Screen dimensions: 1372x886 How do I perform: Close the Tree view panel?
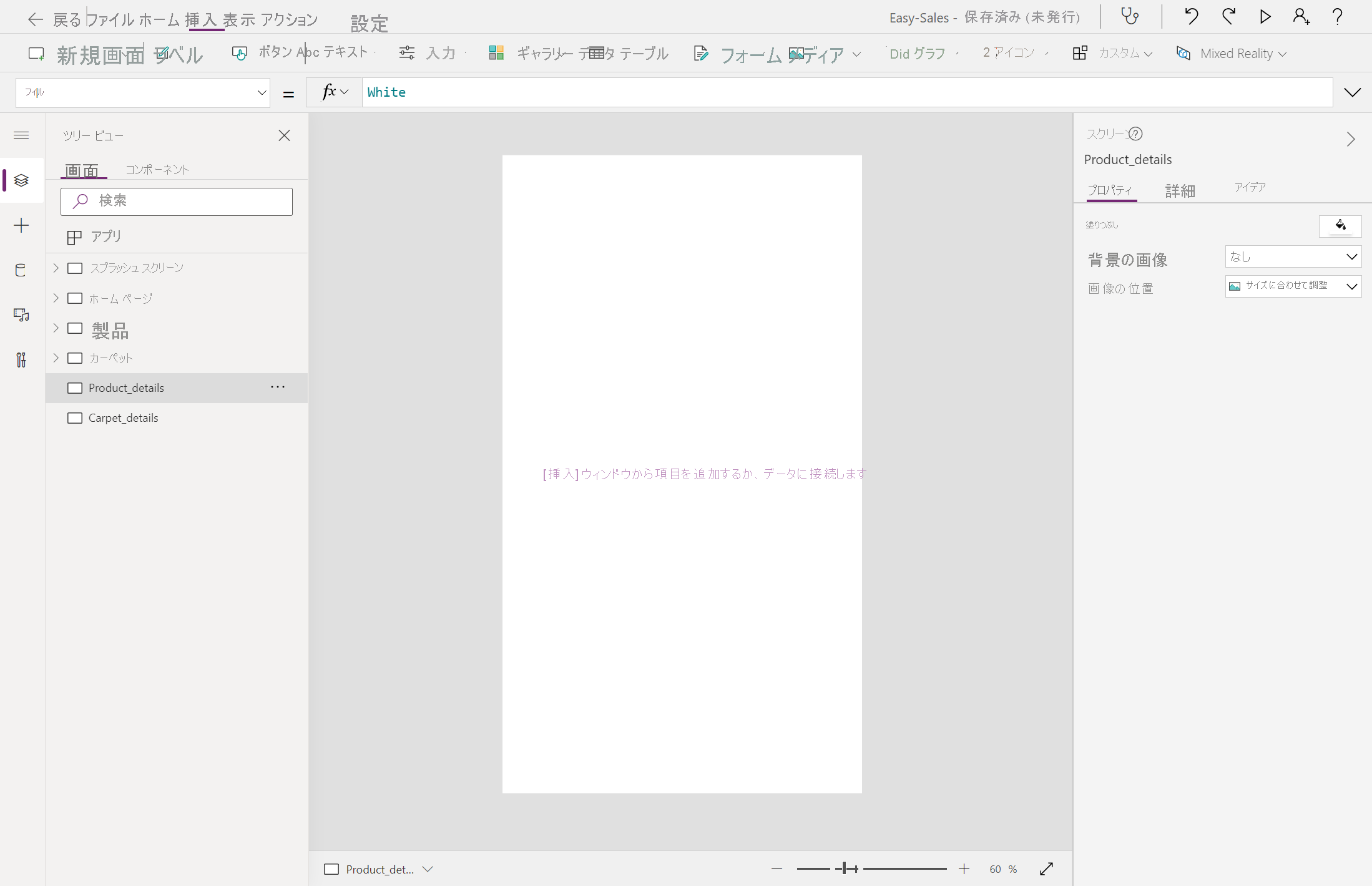[x=284, y=135]
